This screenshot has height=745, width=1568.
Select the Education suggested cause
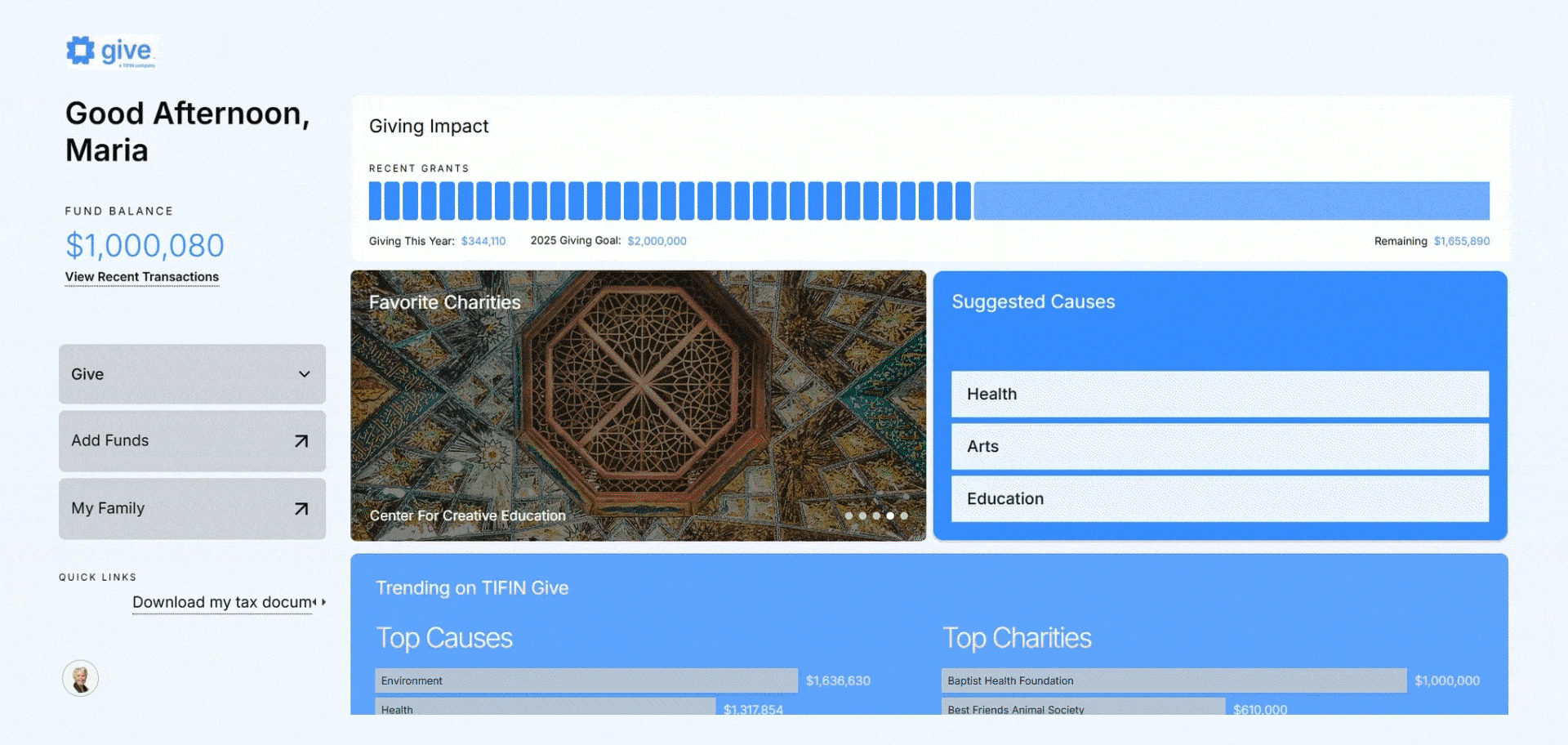1219,499
